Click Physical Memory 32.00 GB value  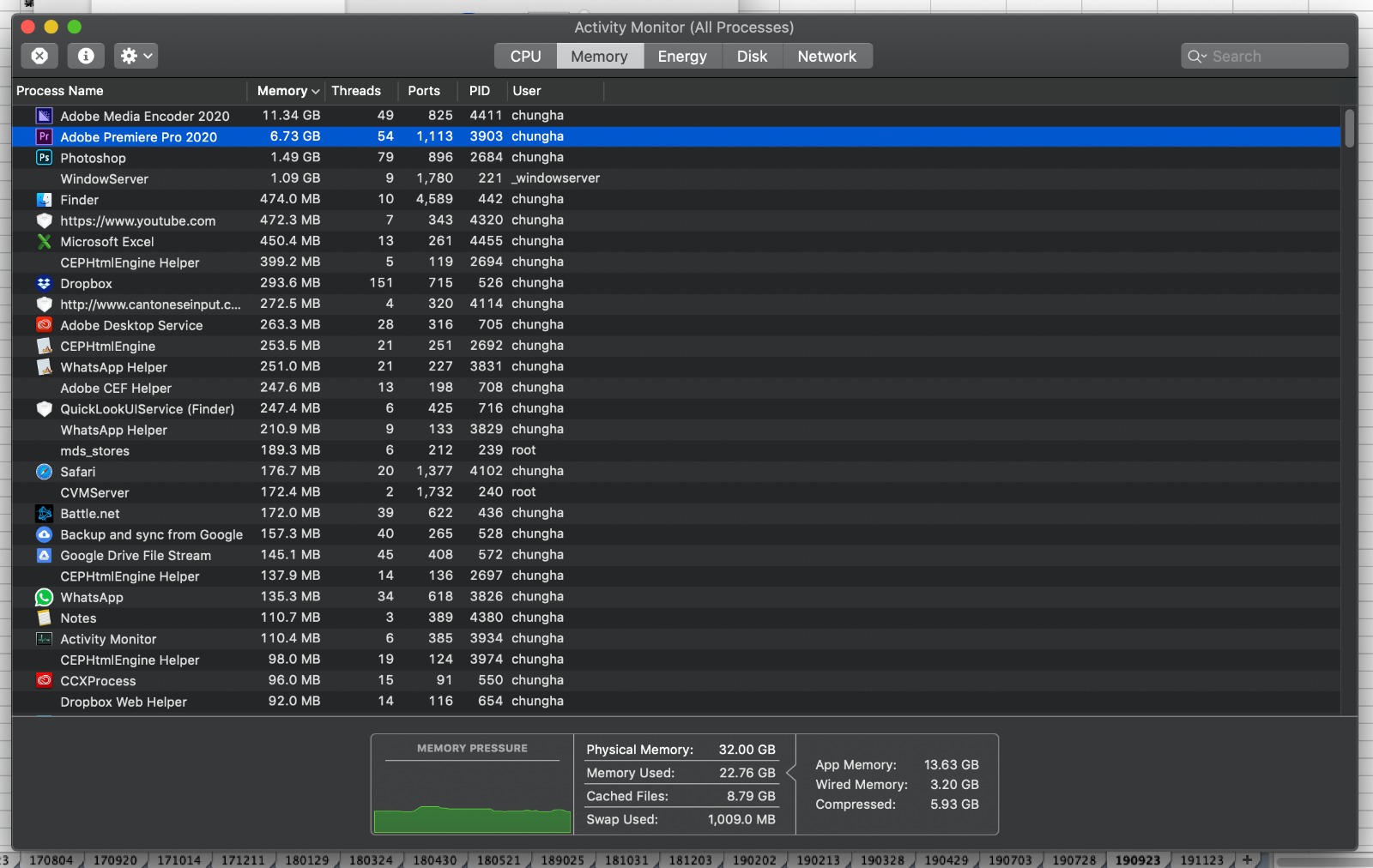click(x=747, y=750)
